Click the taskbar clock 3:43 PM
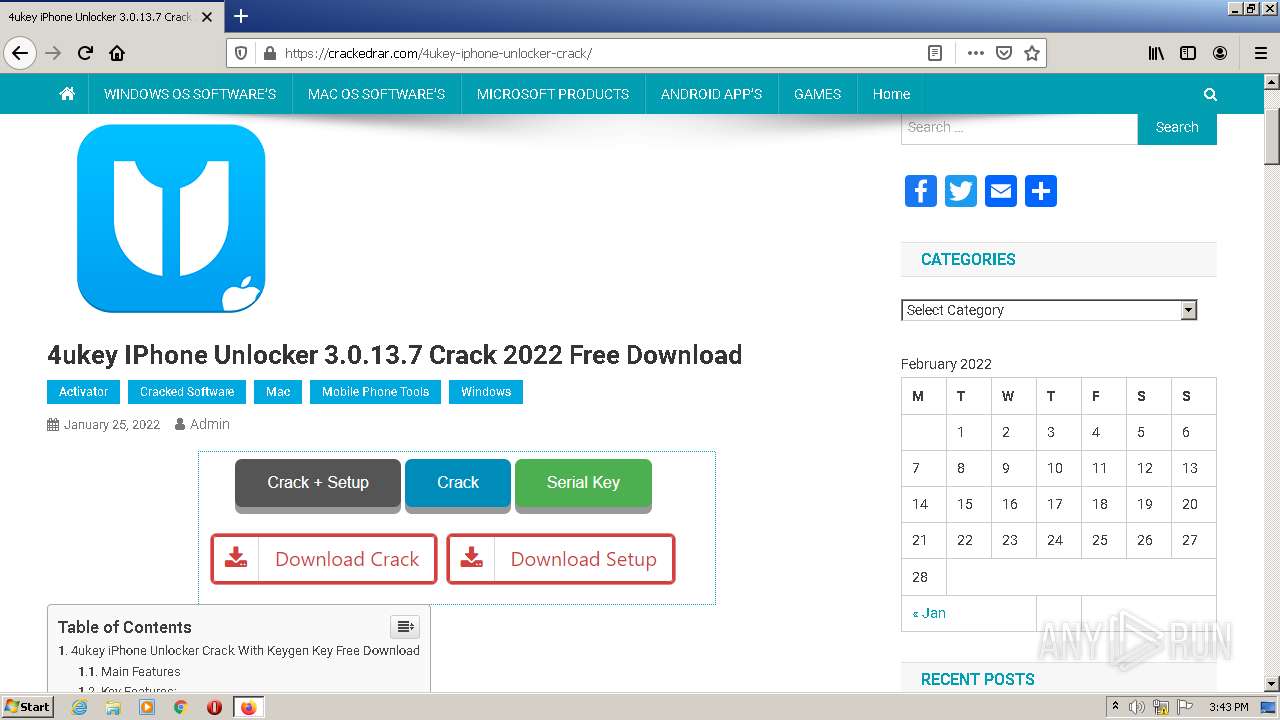Screen dimensions: 1280x720 (x=1228, y=707)
